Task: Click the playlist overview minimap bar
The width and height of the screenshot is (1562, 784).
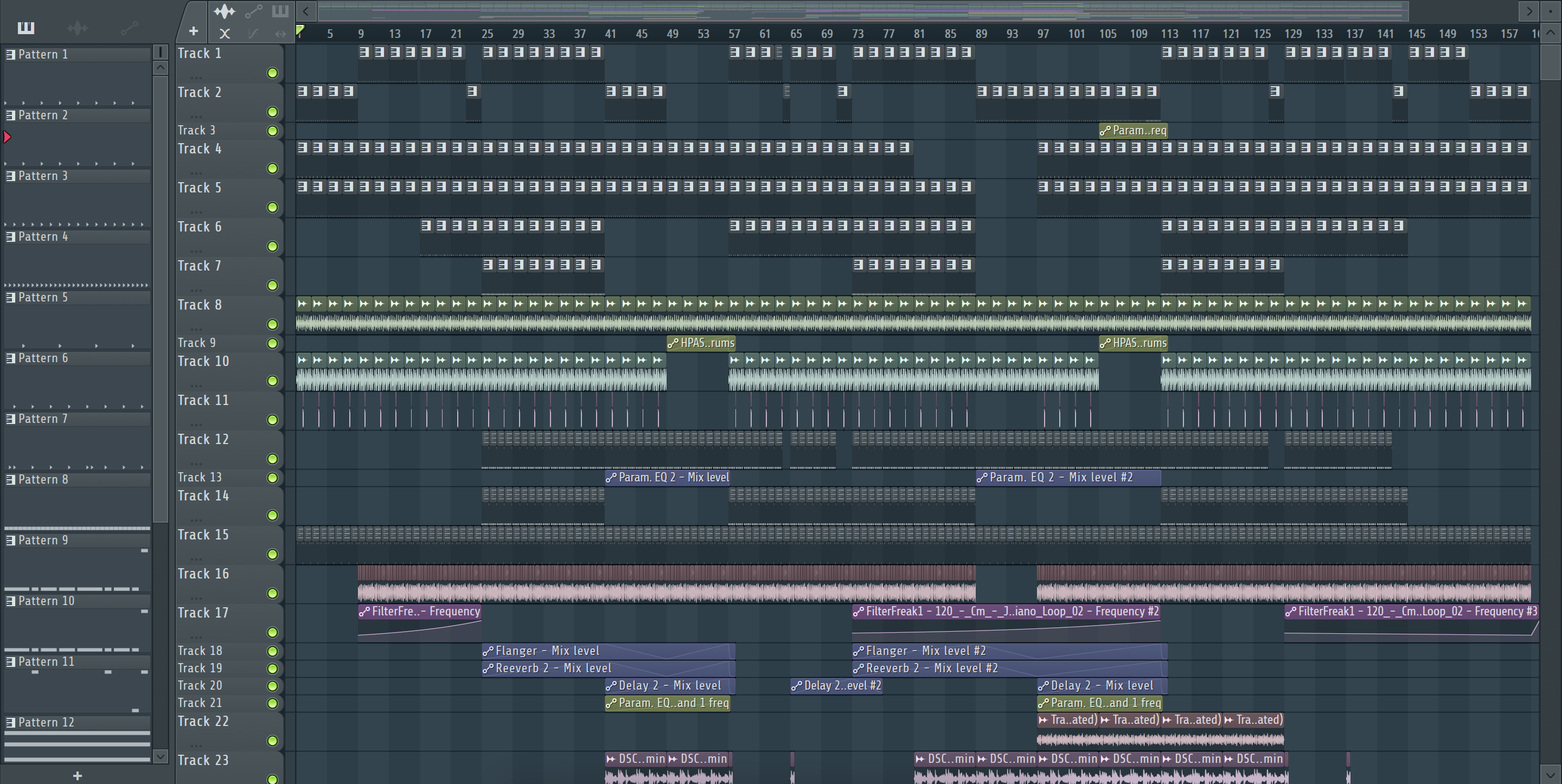Action: click(863, 11)
